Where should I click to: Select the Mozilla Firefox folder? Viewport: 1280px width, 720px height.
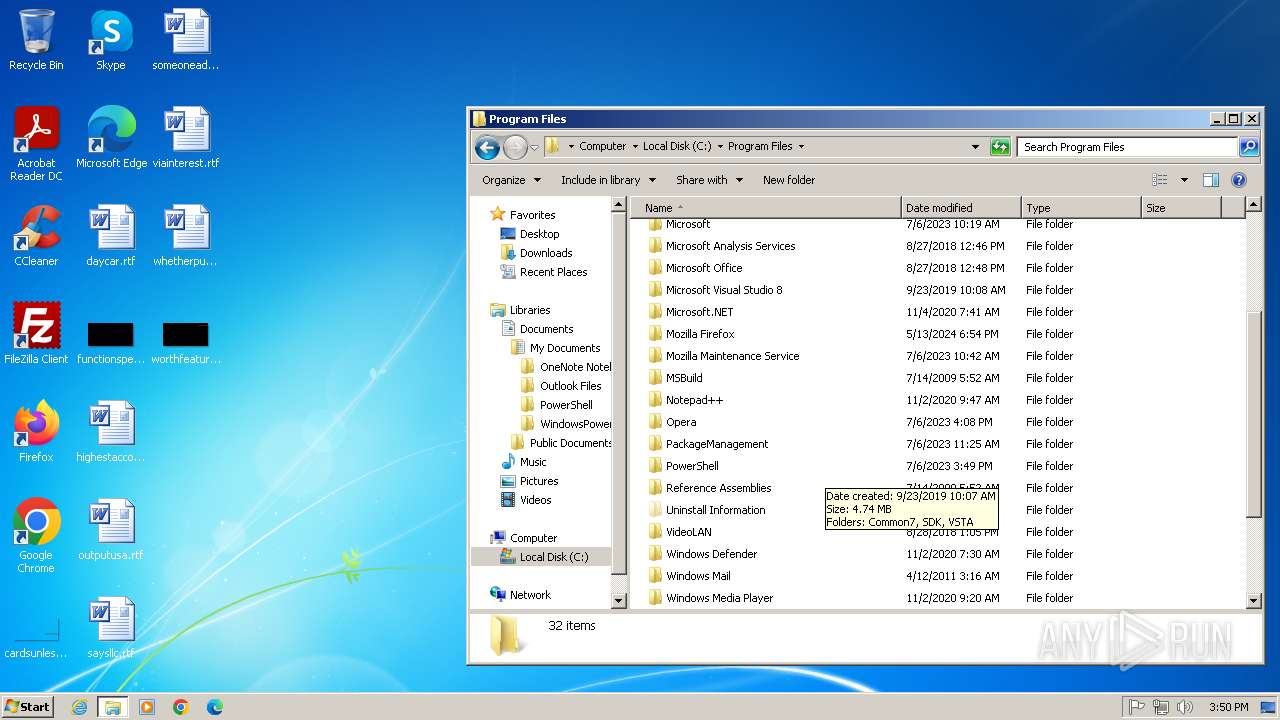[700, 334]
